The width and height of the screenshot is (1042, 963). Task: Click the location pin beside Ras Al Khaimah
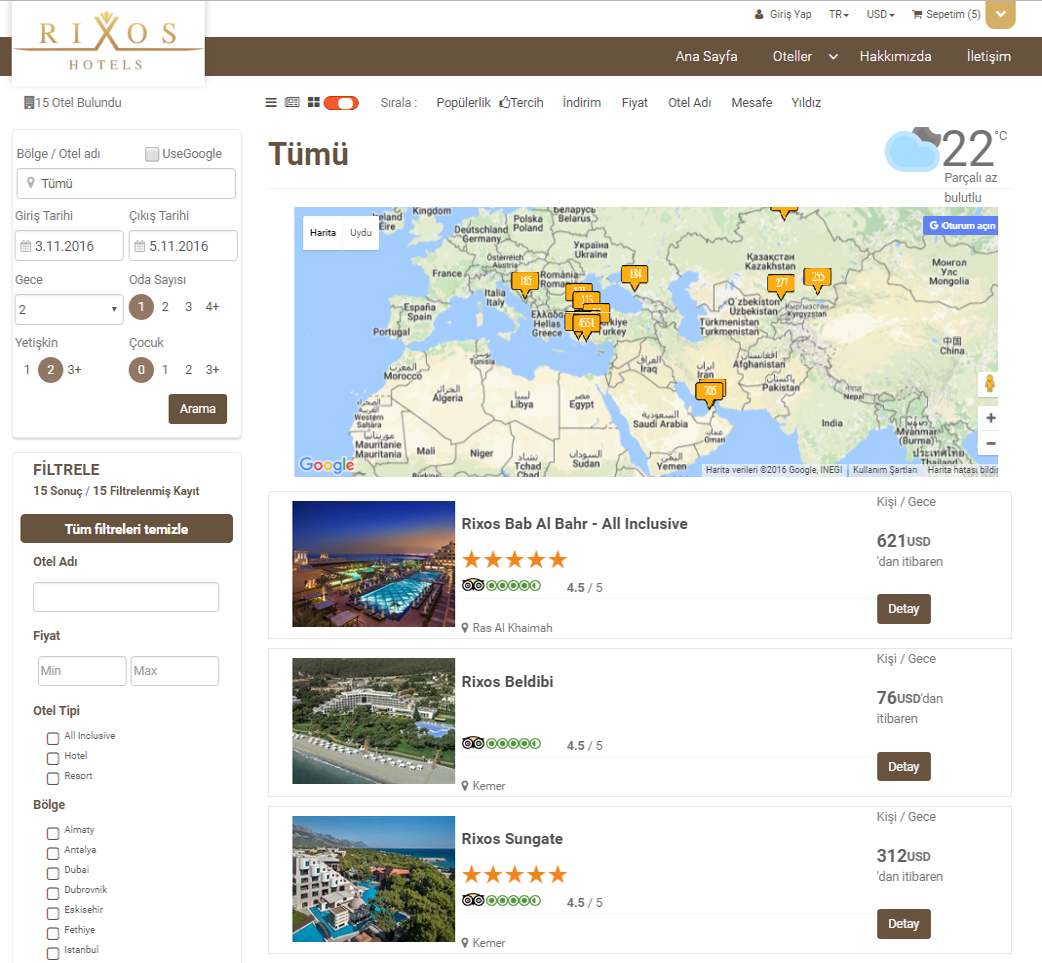click(465, 628)
